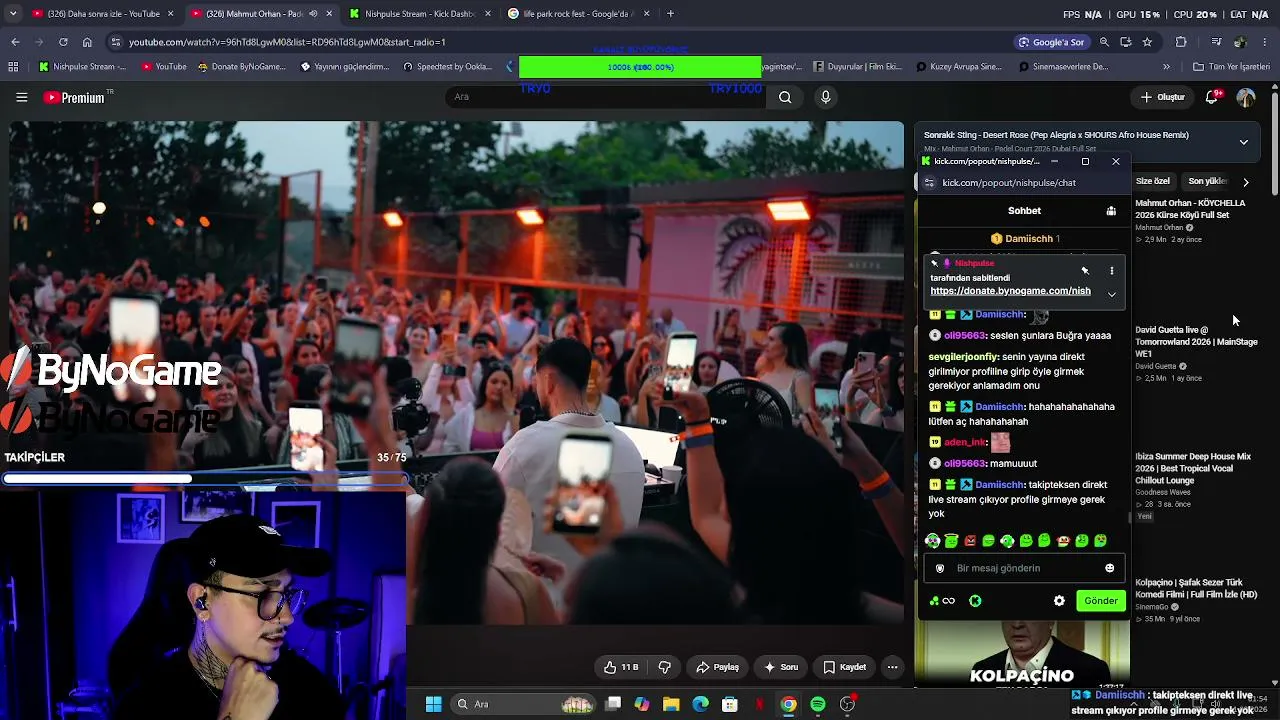Click the 'Soru' ask button
Viewport: 1280px width, 720px height.
[780, 667]
